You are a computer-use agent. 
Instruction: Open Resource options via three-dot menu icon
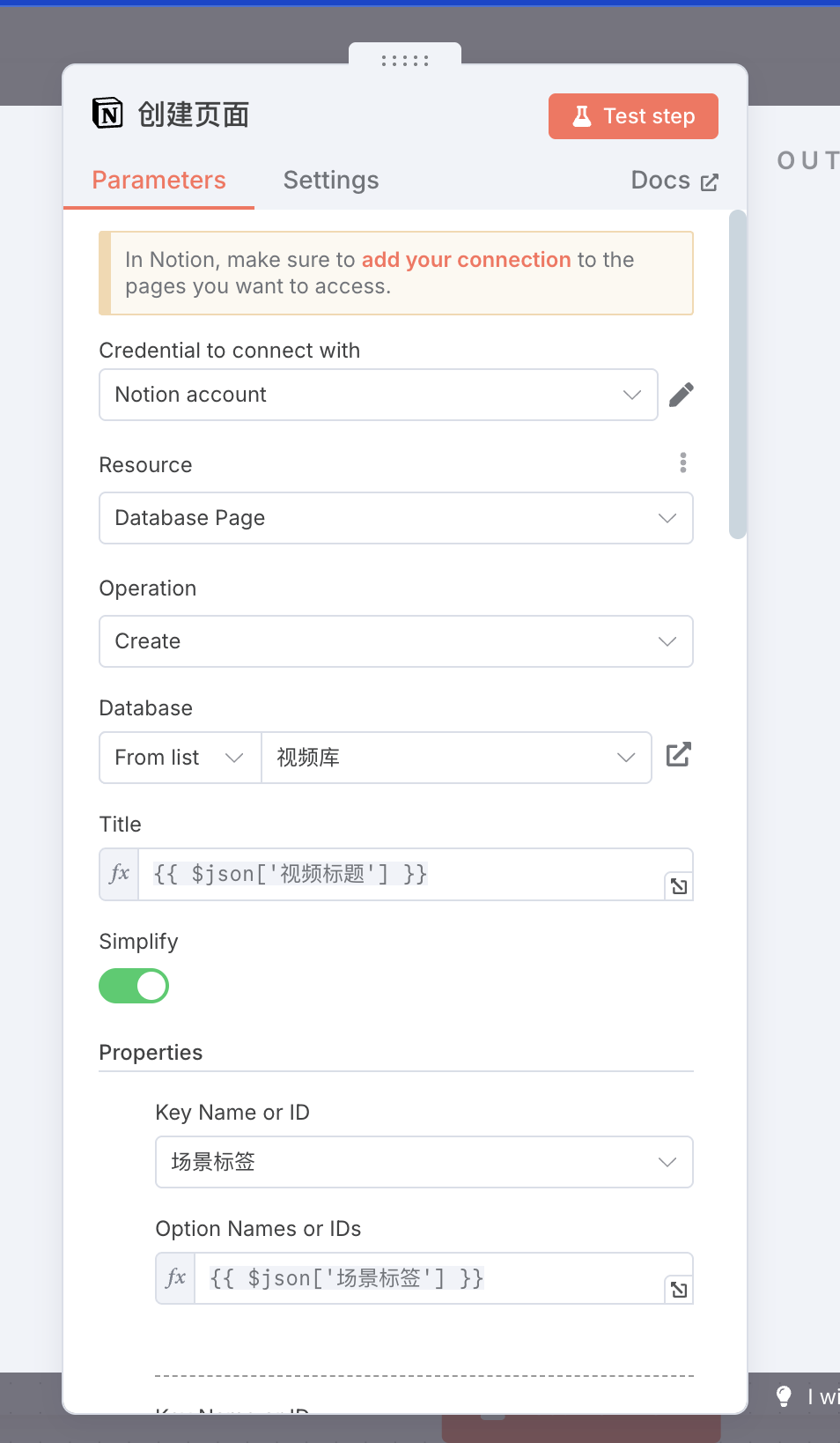coord(683,462)
